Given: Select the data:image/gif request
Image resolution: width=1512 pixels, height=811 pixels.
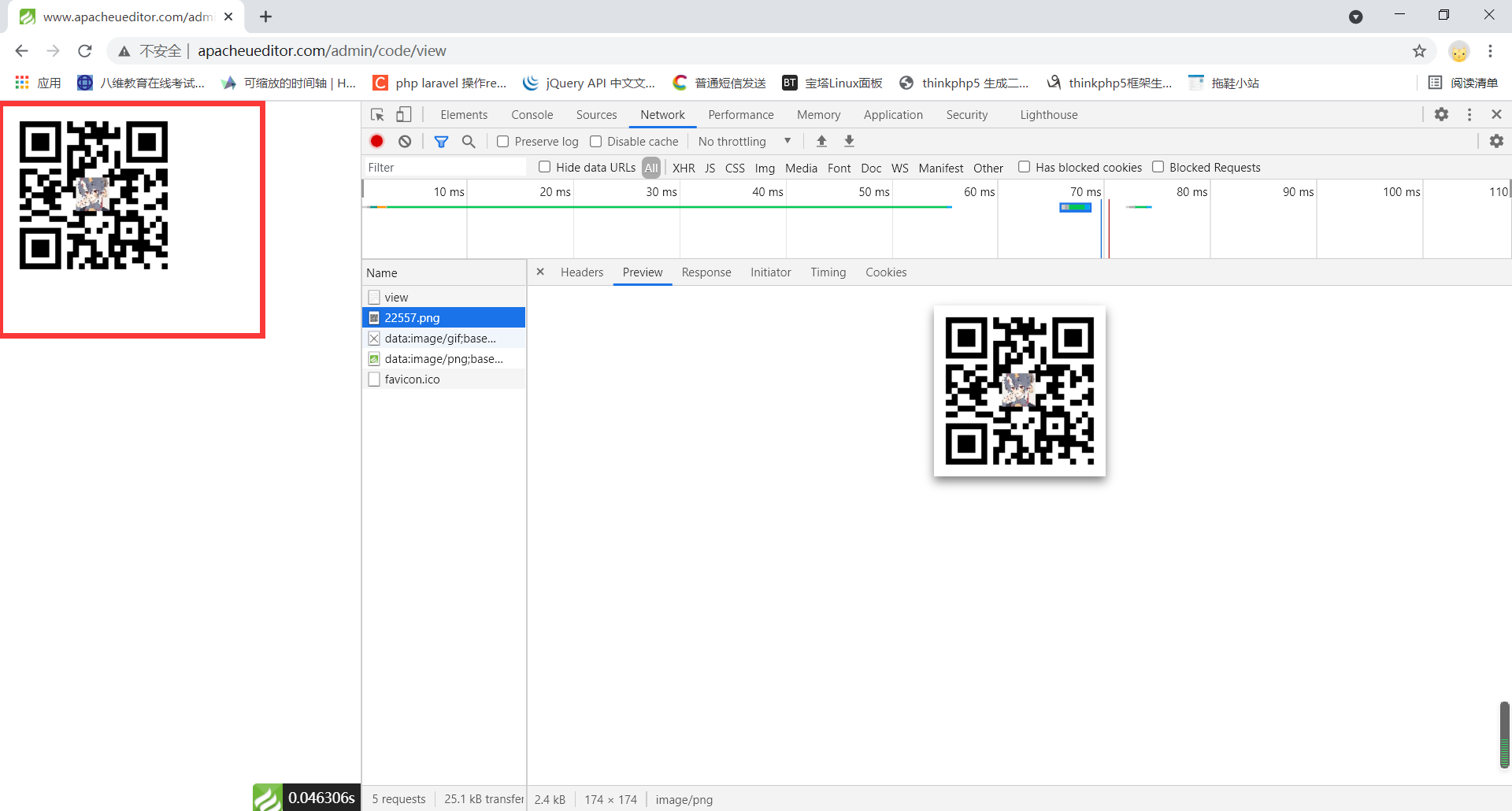Looking at the screenshot, I should 444,338.
